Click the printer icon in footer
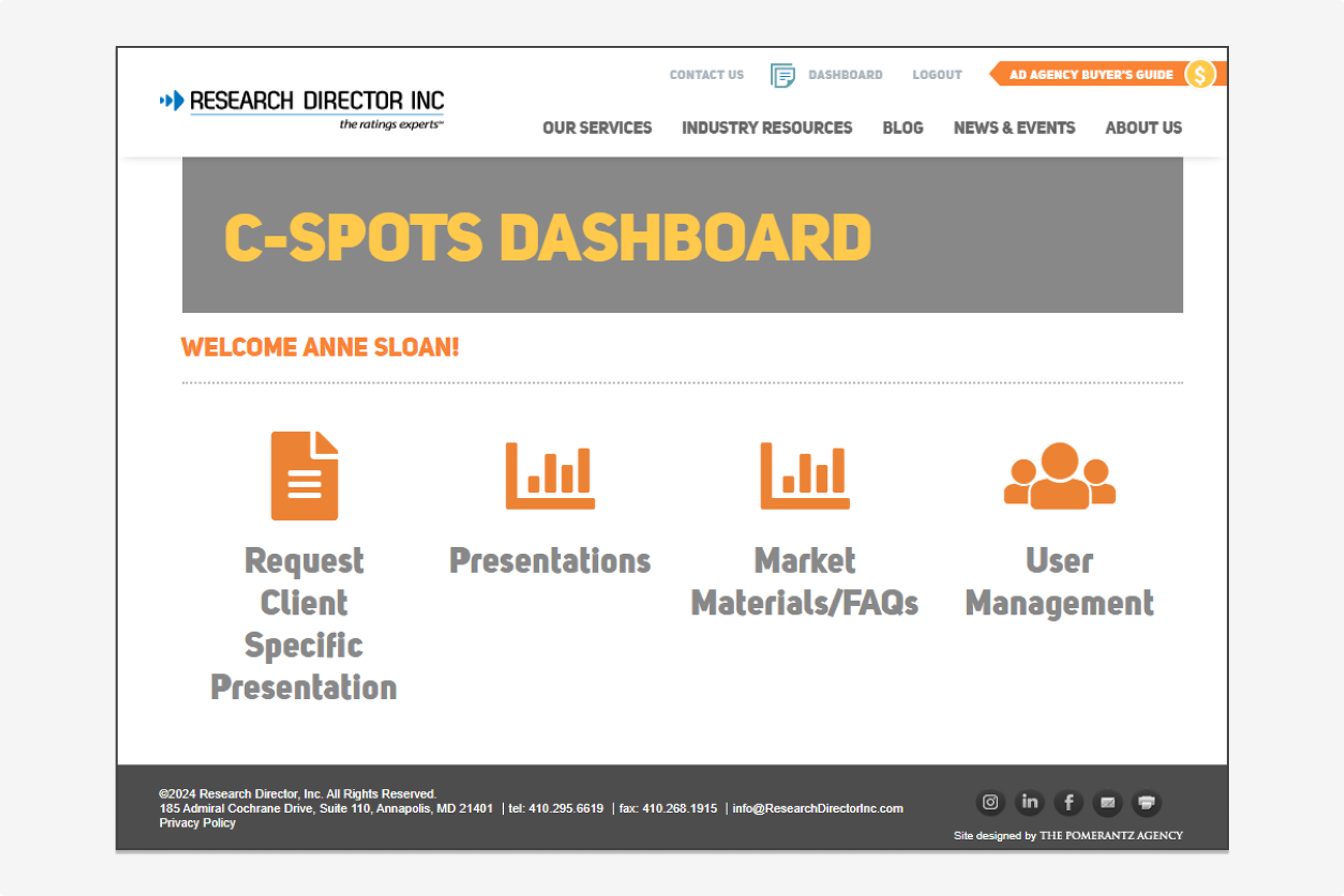Image resolution: width=1344 pixels, height=896 pixels. click(1146, 802)
